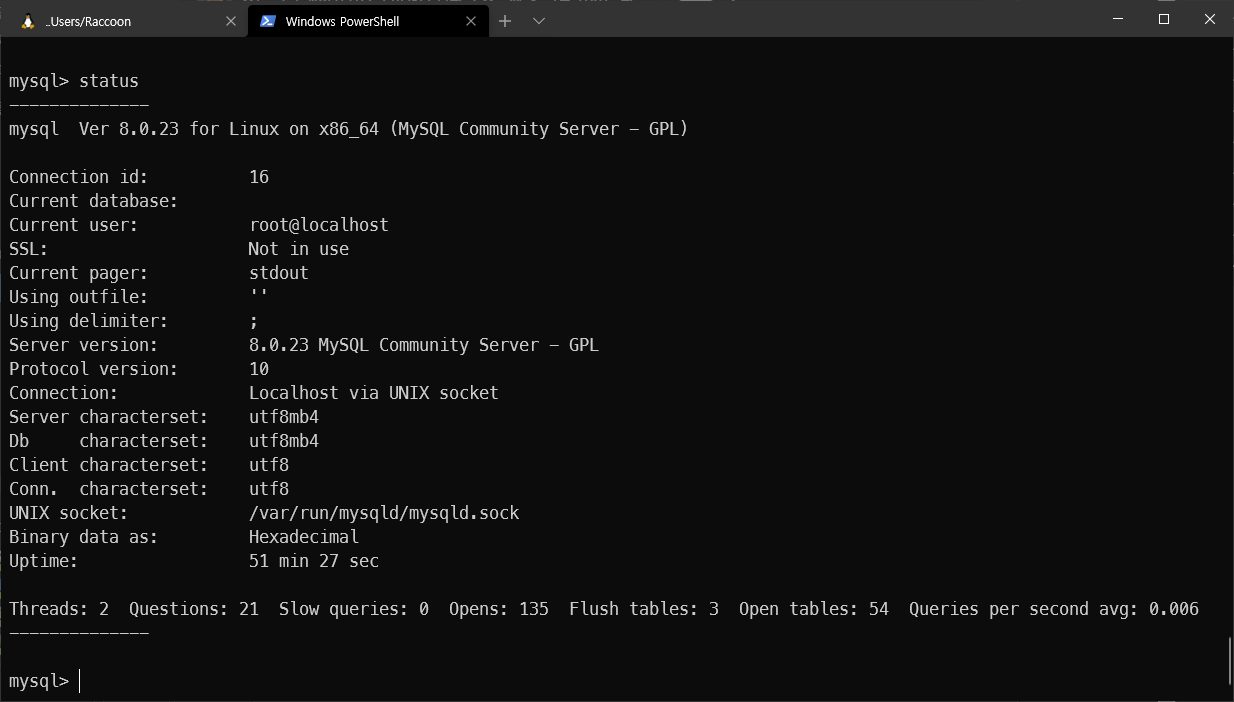Open the new tab profile dropdown
This screenshot has width=1234, height=702.
(x=539, y=21)
